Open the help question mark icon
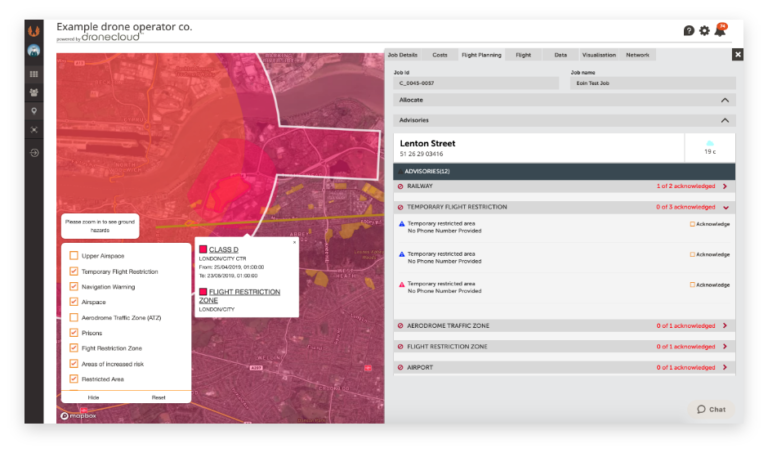Screen dimensions: 768x453 689,30
